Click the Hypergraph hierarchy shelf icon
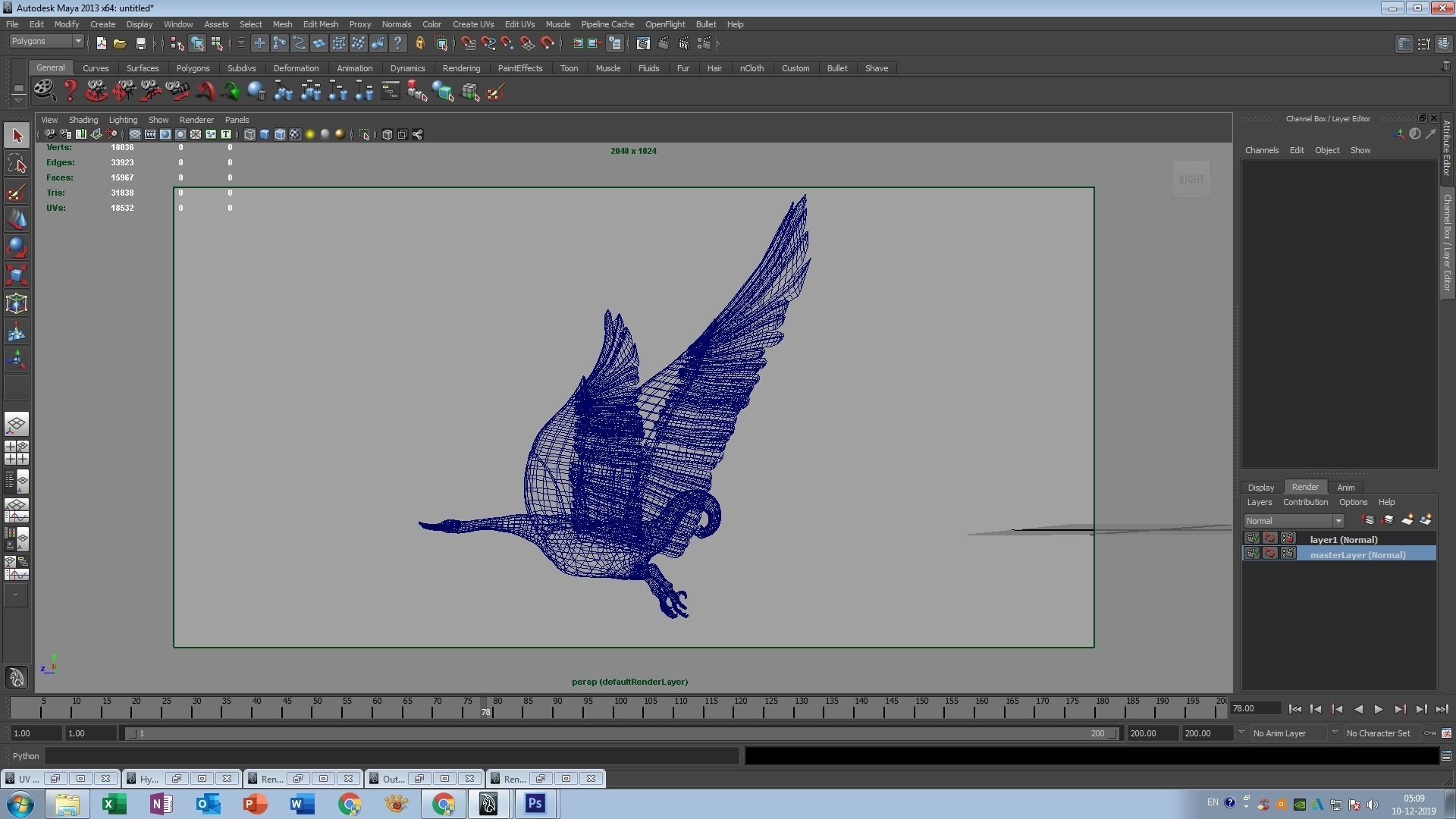This screenshot has width=1456, height=819. click(x=390, y=92)
